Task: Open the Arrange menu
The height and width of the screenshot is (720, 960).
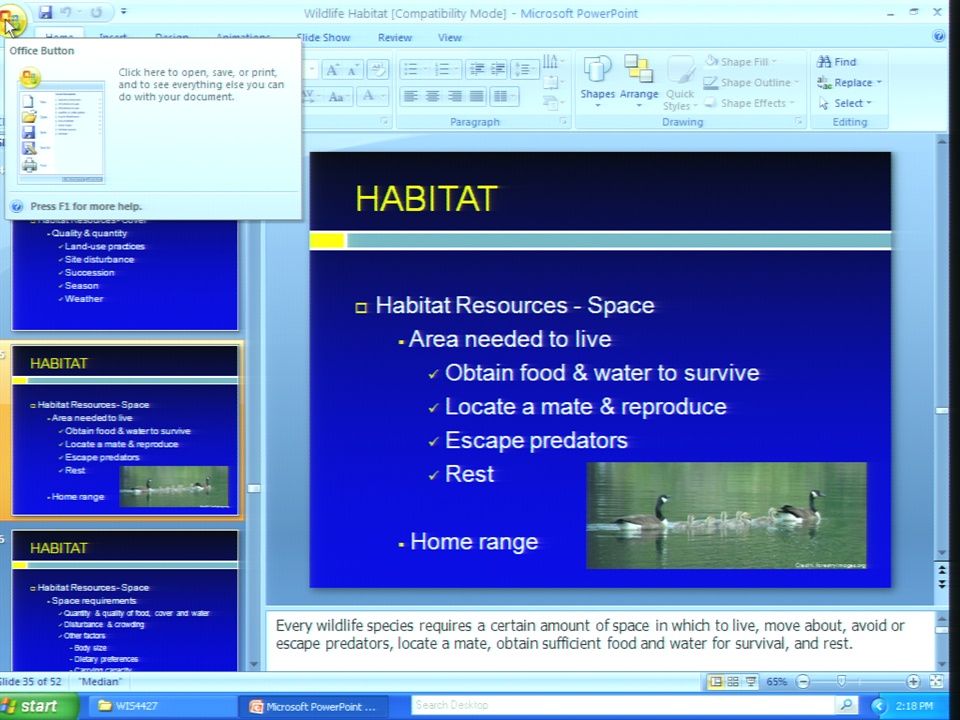Action: 639,82
